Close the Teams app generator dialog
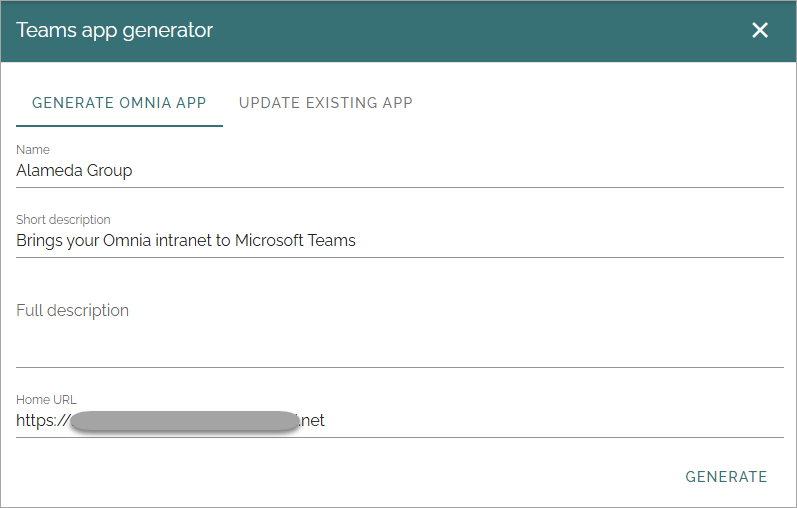Viewport: 797px width, 508px height. [x=760, y=30]
